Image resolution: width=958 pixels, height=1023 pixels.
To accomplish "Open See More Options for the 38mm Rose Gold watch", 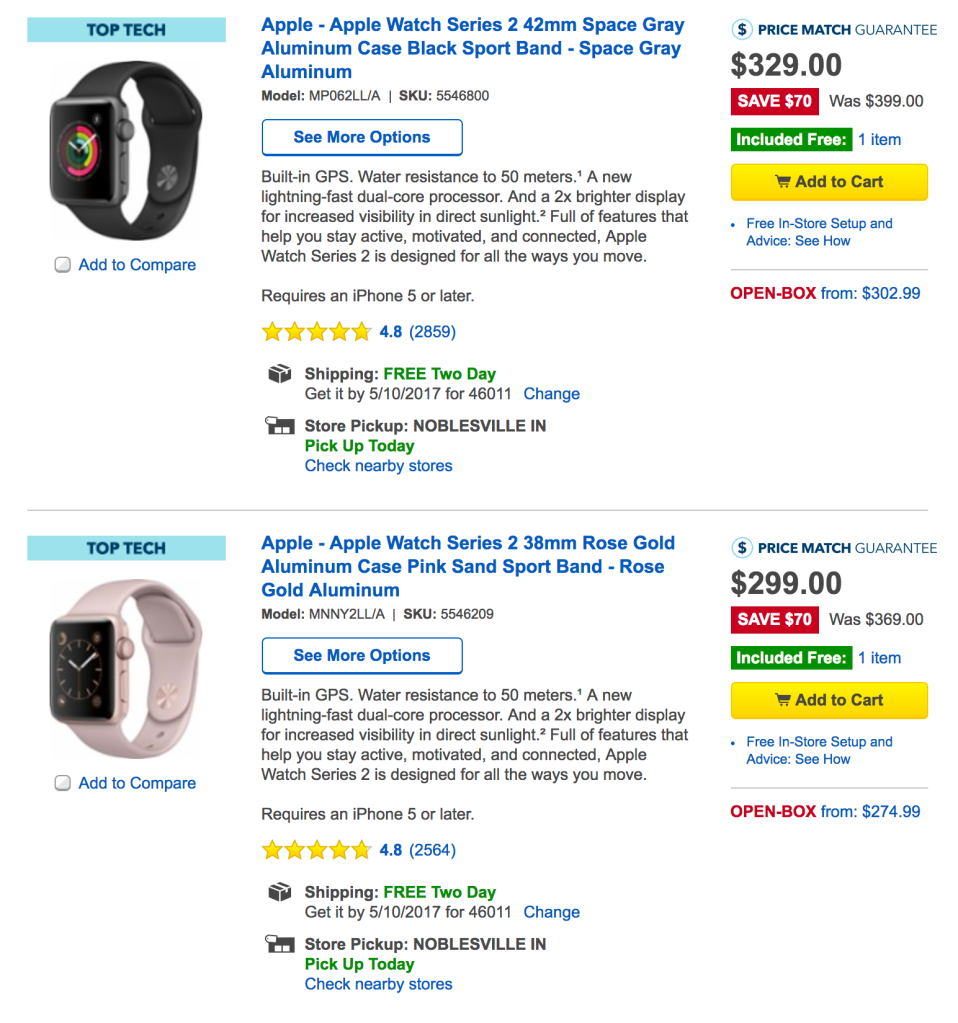I will pos(362,656).
